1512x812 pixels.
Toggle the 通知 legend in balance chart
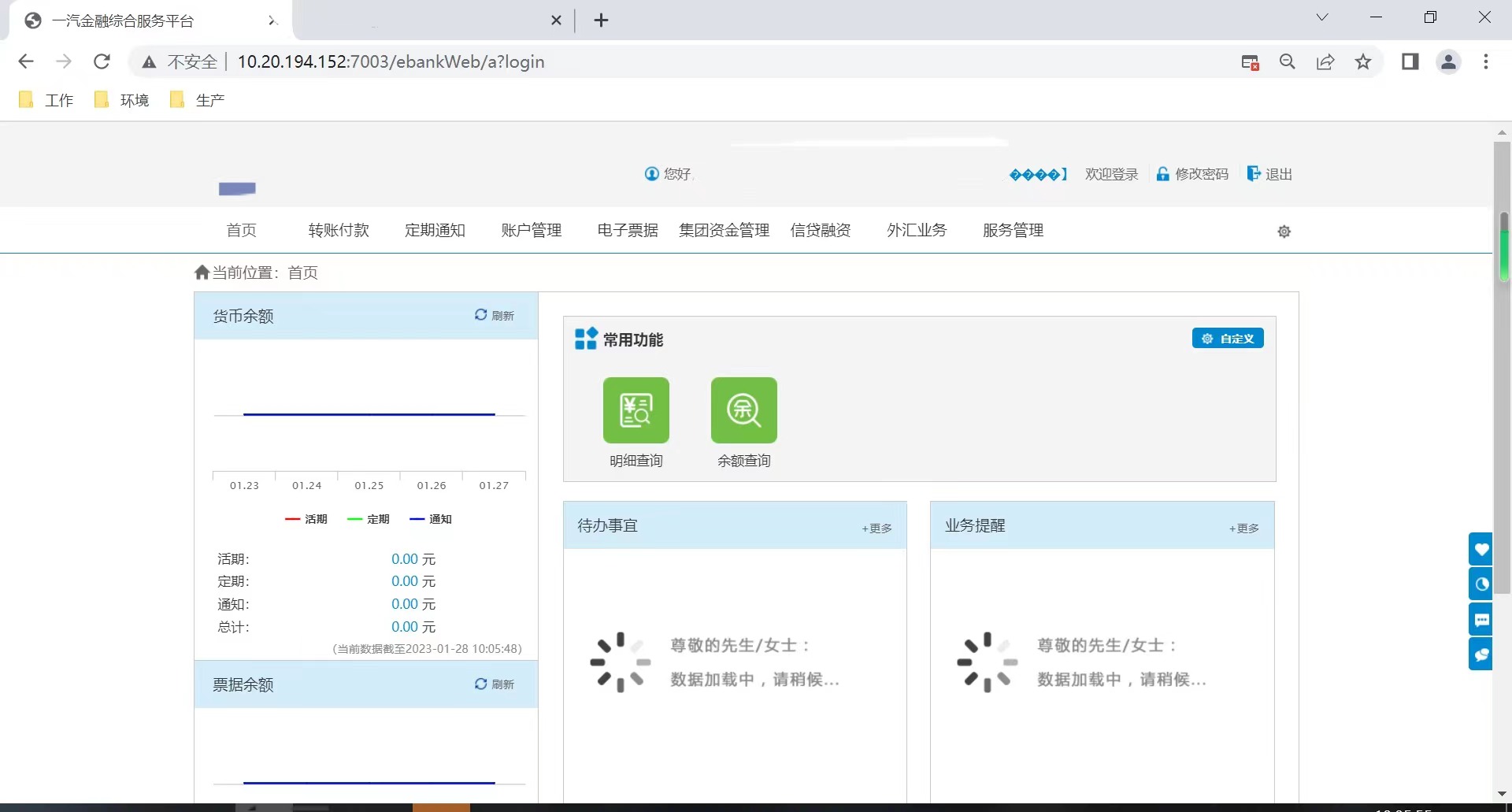[x=431, y=519]
